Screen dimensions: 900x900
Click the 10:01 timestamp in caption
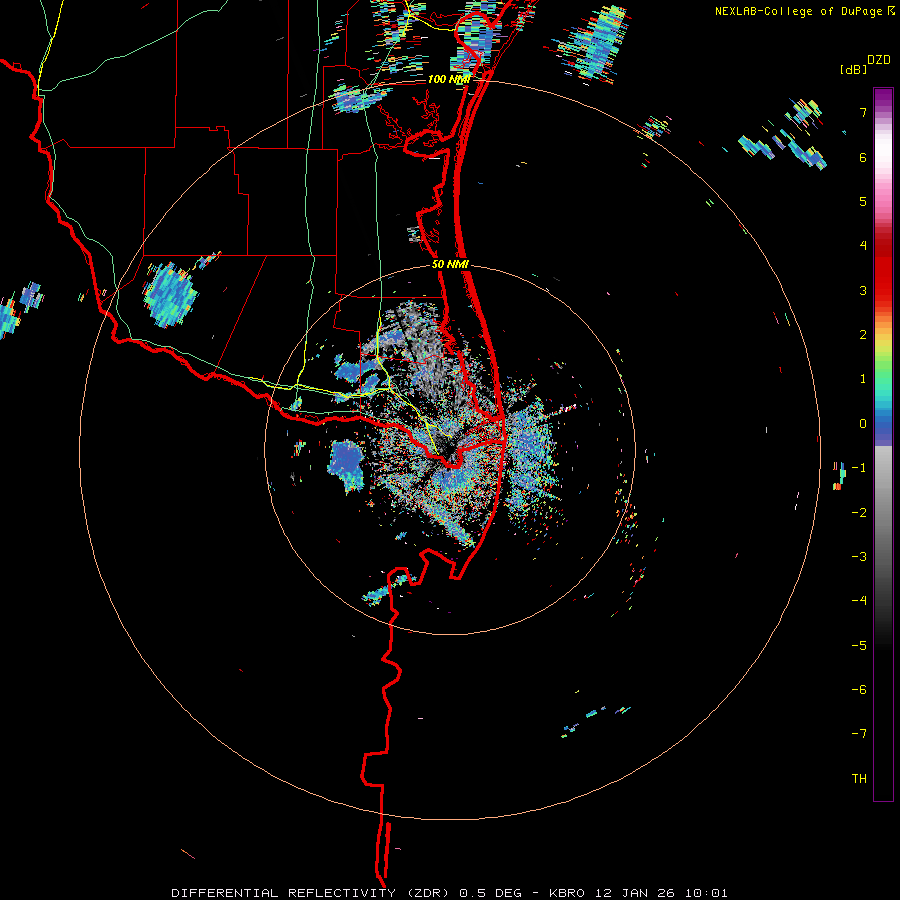point(705,893)
